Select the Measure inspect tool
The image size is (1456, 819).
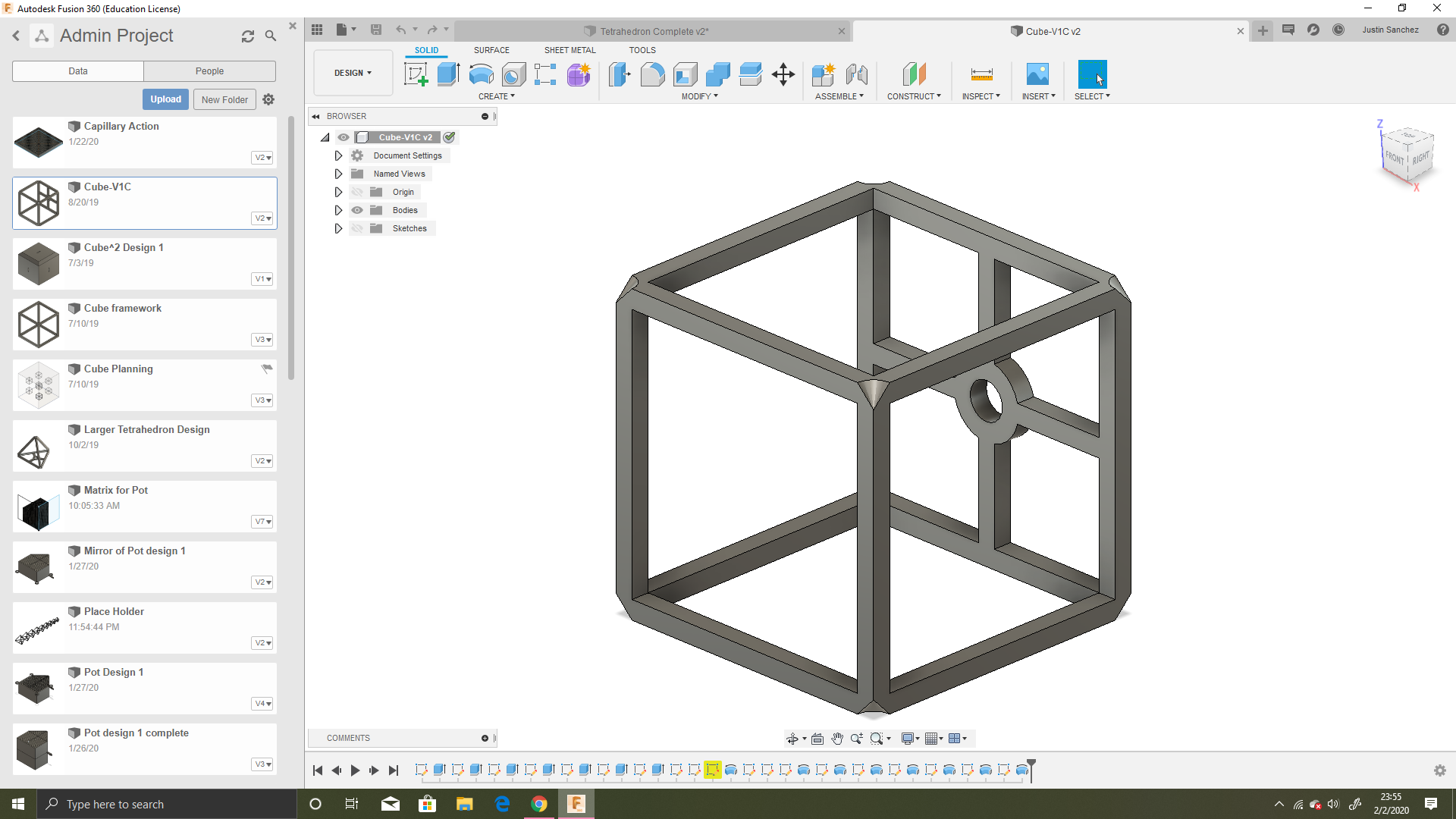(x=981, y=74)
